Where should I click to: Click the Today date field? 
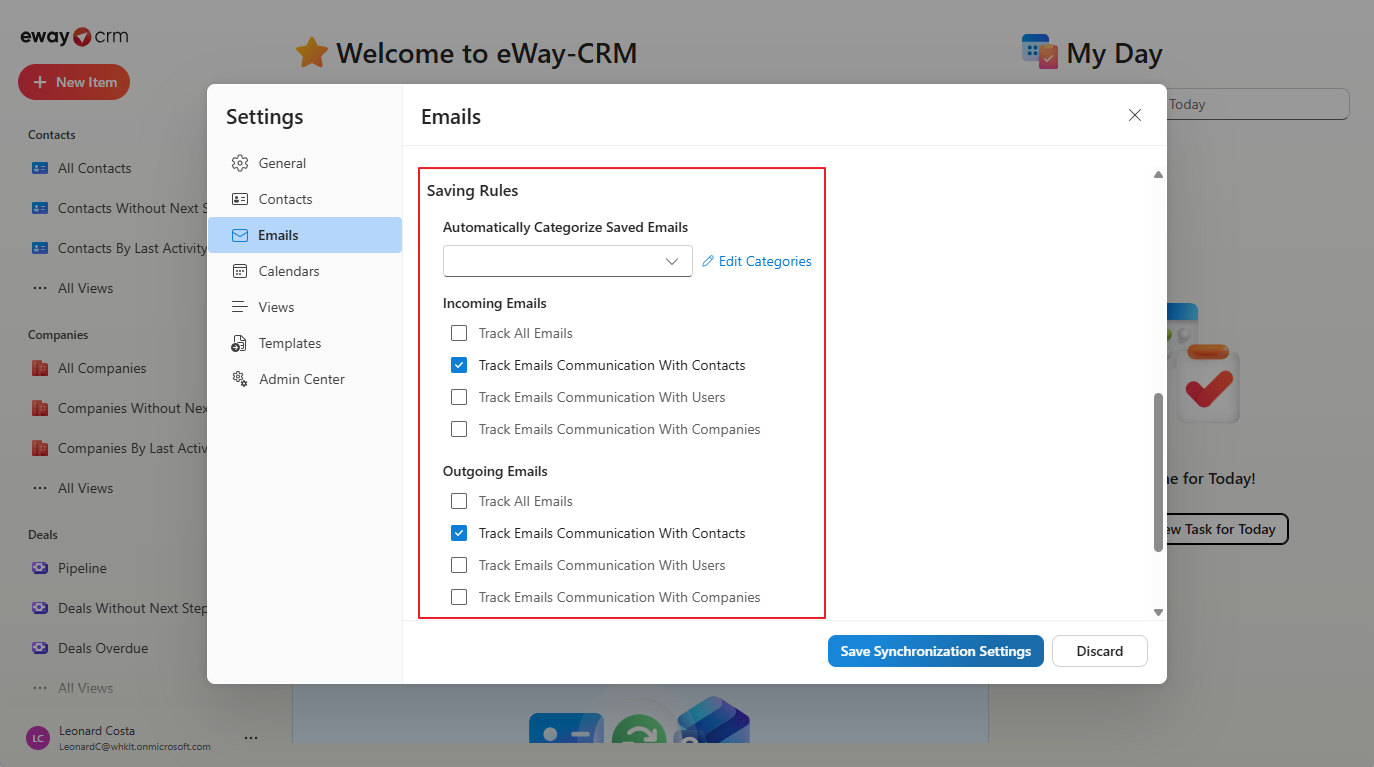pyautogui.click(x=1257, y=104)
